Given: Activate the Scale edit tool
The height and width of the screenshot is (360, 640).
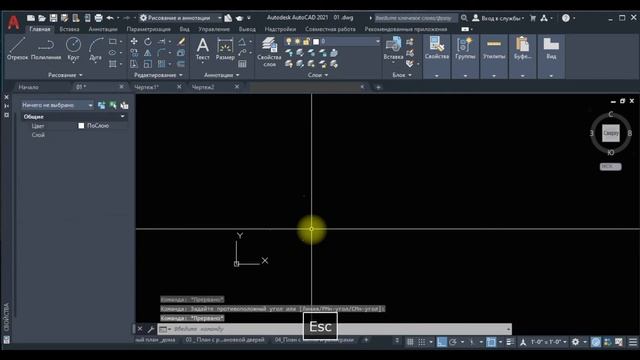Looking at the screenshot, I should pos(148,64).
